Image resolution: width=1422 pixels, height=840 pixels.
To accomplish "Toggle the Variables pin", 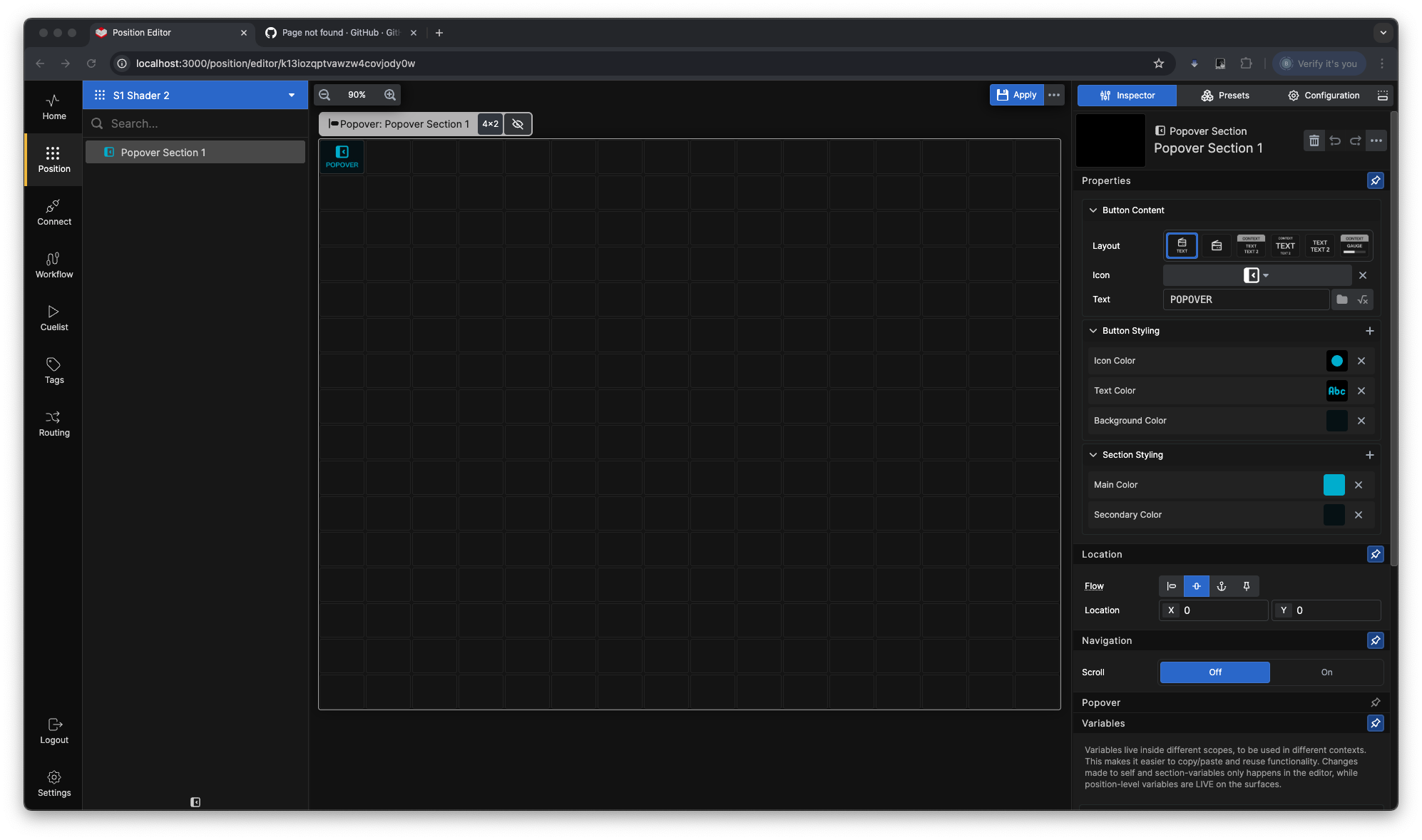I will click(1376, 723).
